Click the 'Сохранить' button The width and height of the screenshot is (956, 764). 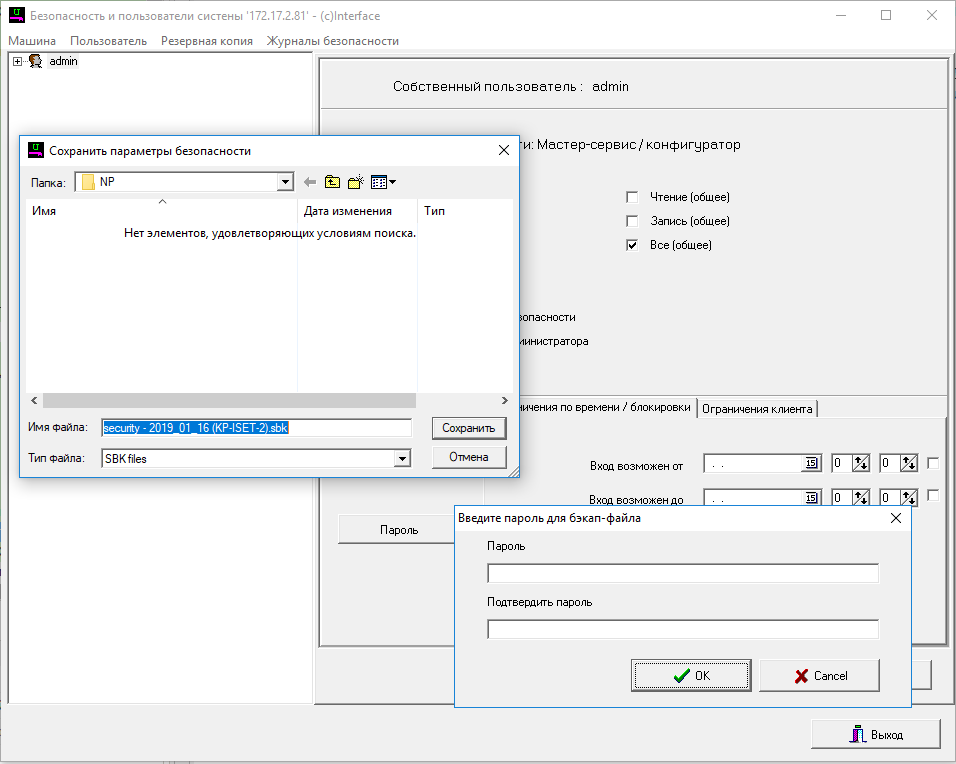[469, 428]
